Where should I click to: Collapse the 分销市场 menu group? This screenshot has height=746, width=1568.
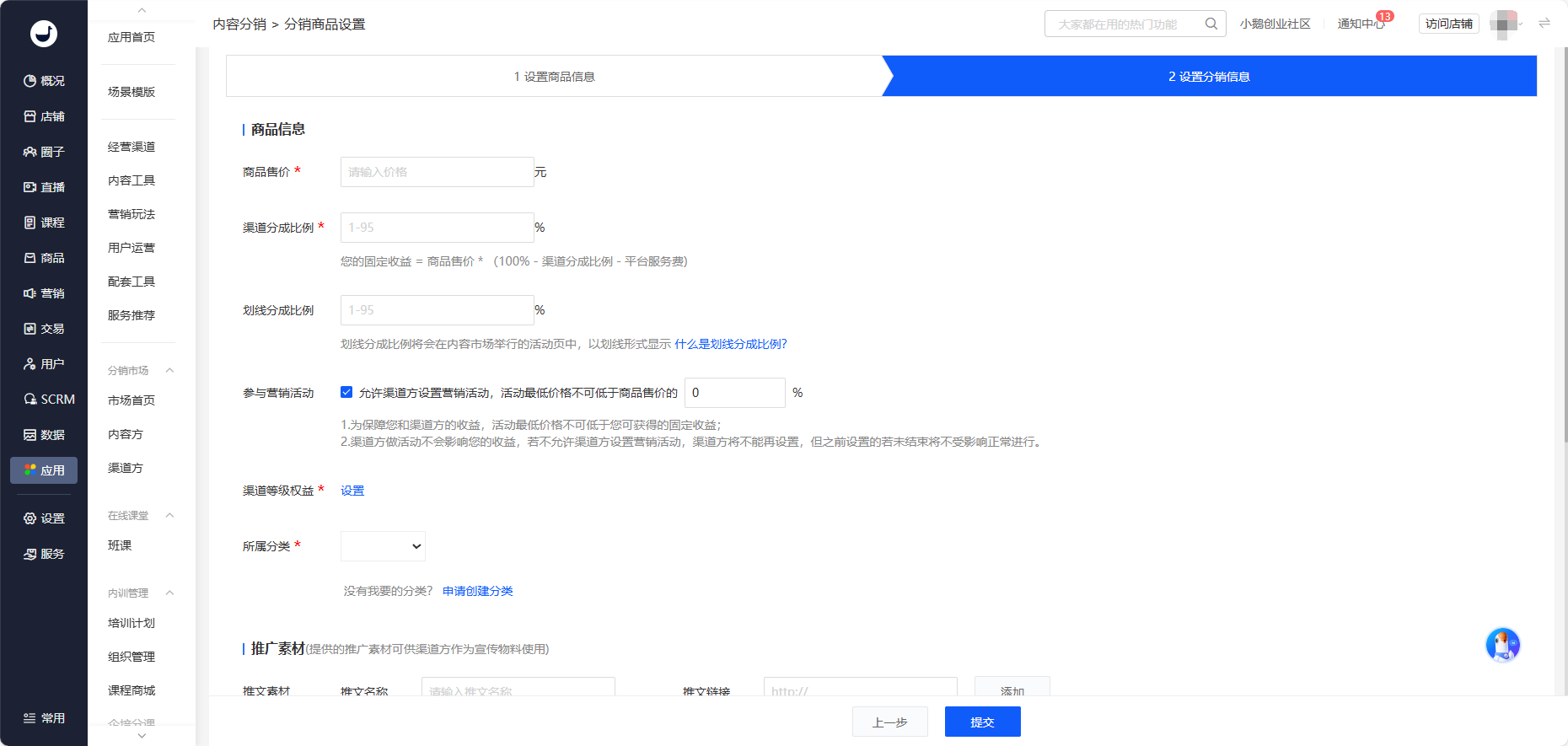pyautogui.click(x=169, y=370)
